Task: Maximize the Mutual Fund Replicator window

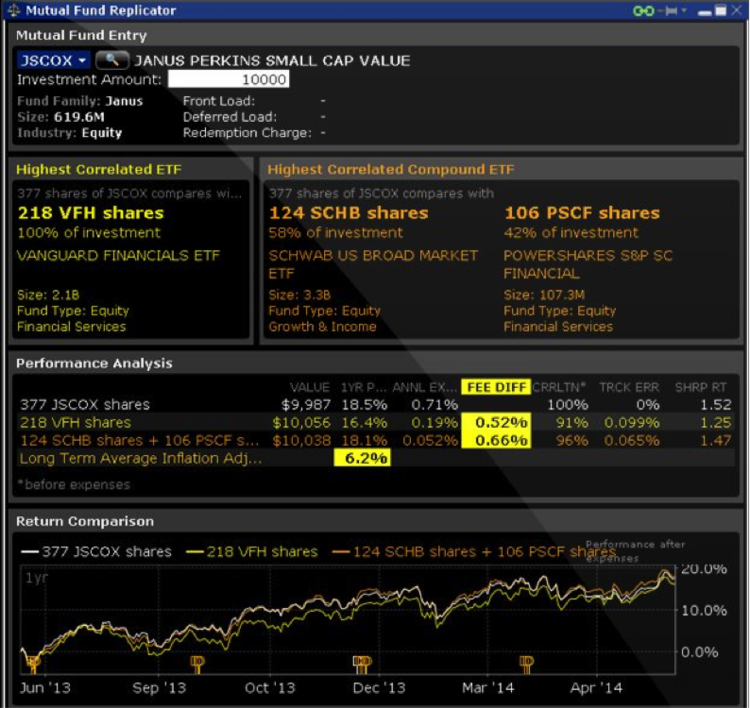Action: click(x=720, y=10)
